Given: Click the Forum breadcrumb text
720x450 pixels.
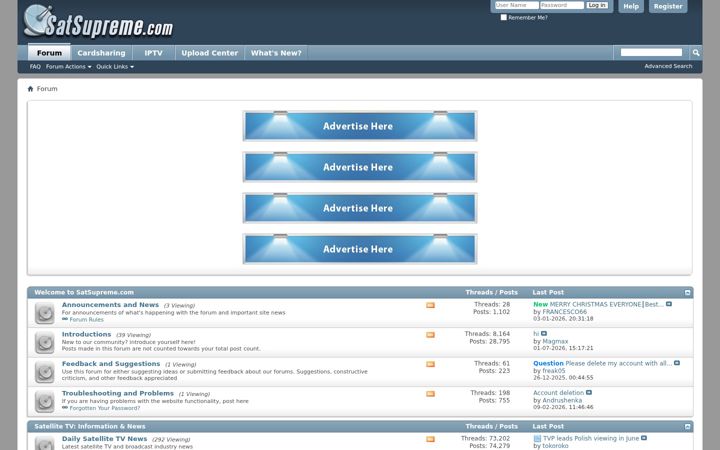Looking at the screenshot, I should (47, 89).
